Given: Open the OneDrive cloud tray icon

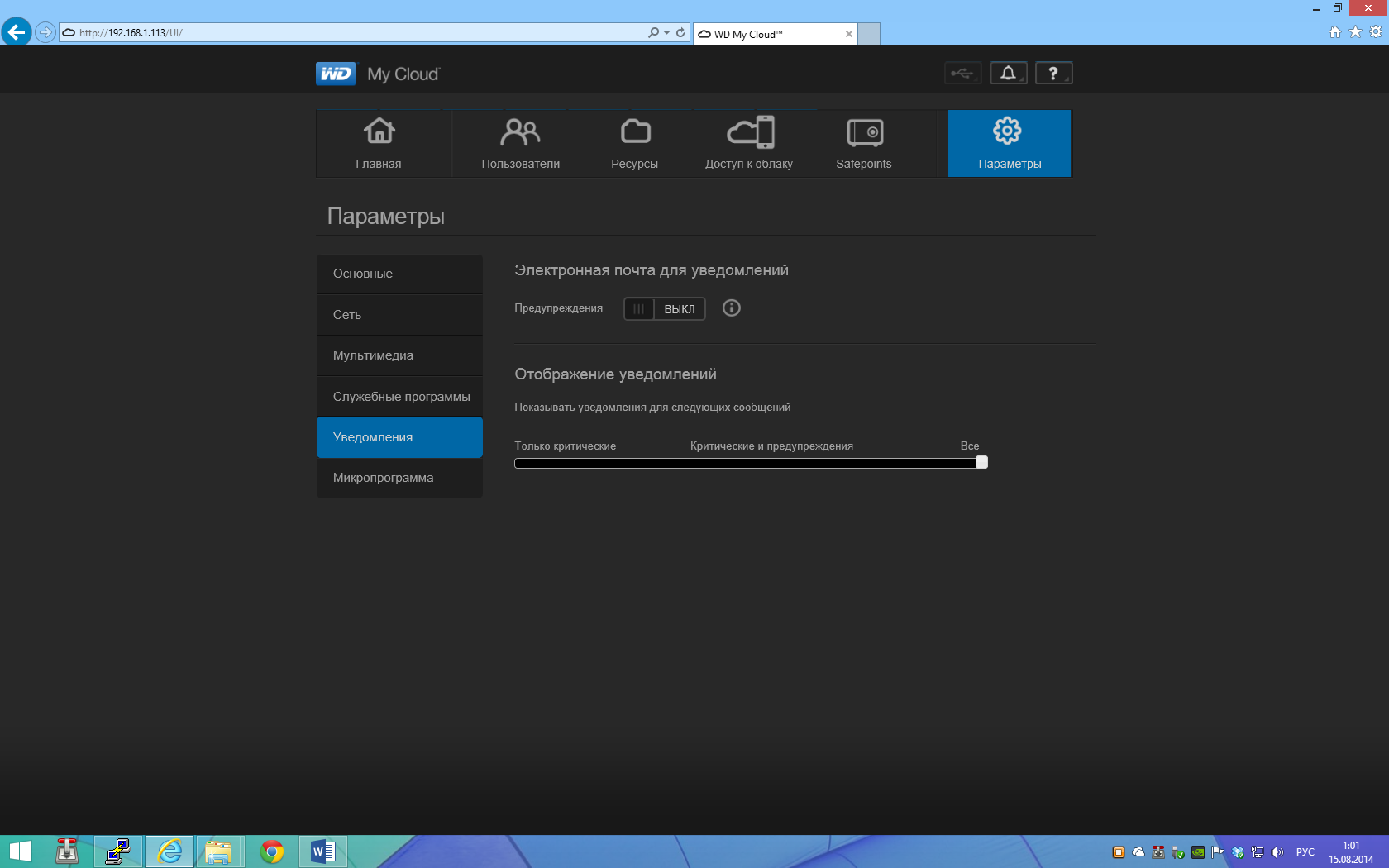Looking at the screenshot, I should point(1138,852).
